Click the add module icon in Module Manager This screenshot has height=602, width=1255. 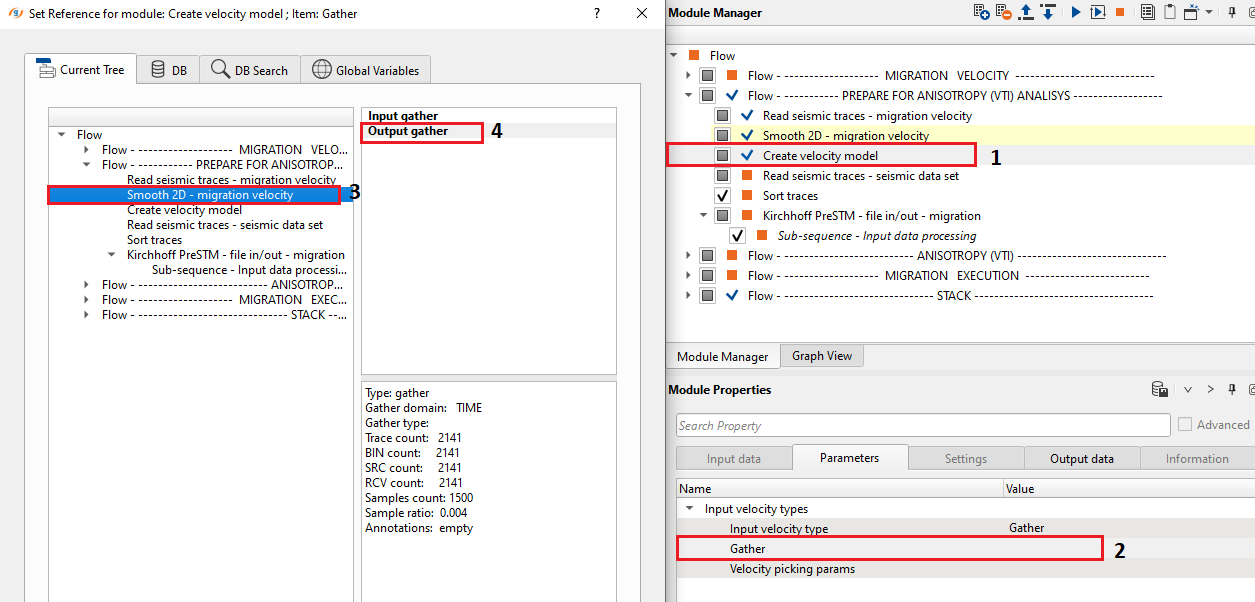[x=982, y=13]
